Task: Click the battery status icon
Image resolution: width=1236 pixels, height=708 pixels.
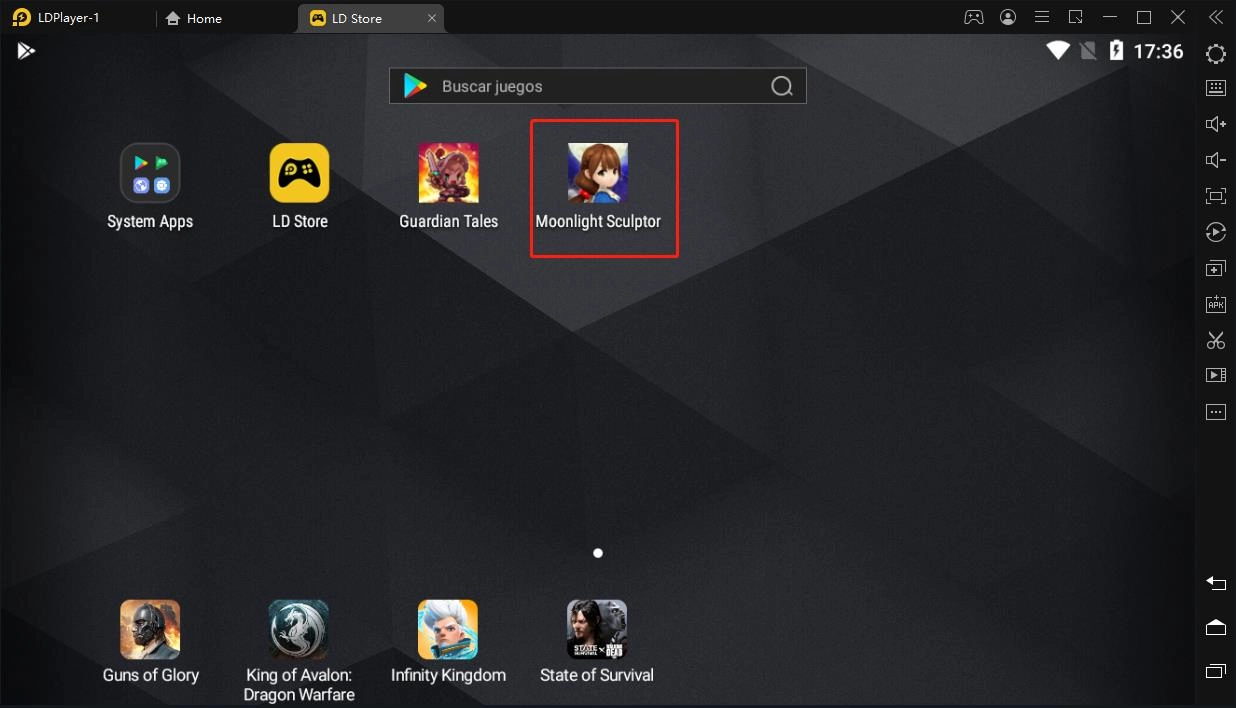Action: pos(1116,50)
